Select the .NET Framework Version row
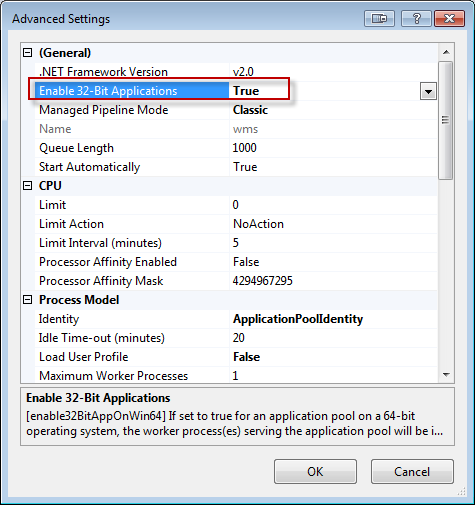The width and height of the screenshot is (475, 505). 236,72
